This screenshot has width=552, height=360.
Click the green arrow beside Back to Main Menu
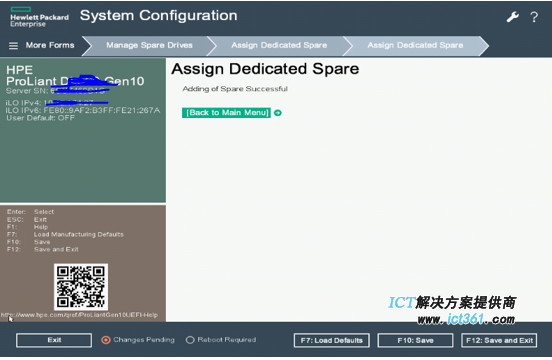click(x=277, y=113)
